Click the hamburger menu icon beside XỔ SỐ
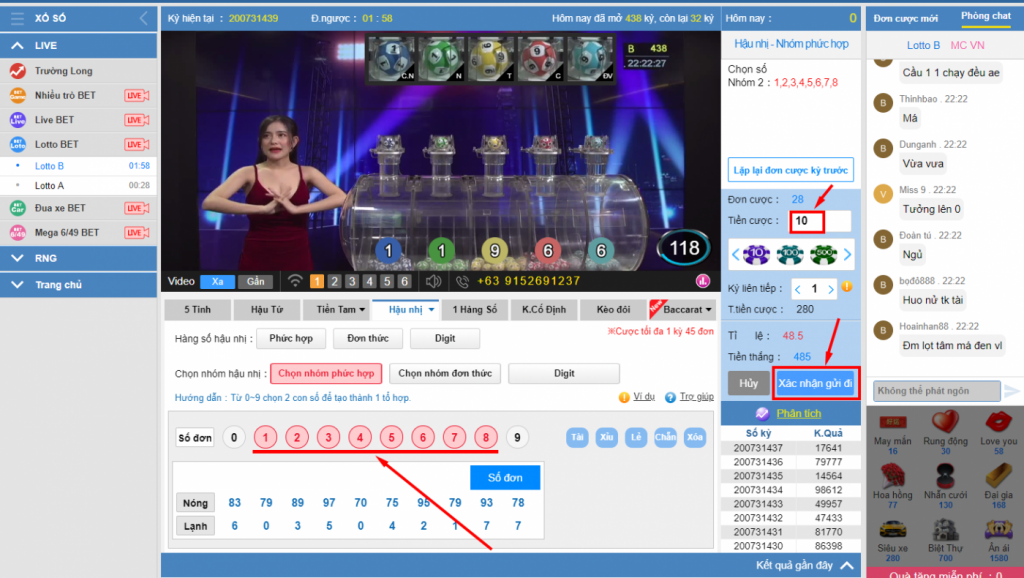Image resolution: width=1024 pixels, height=578 pixels. click(16, 18)
